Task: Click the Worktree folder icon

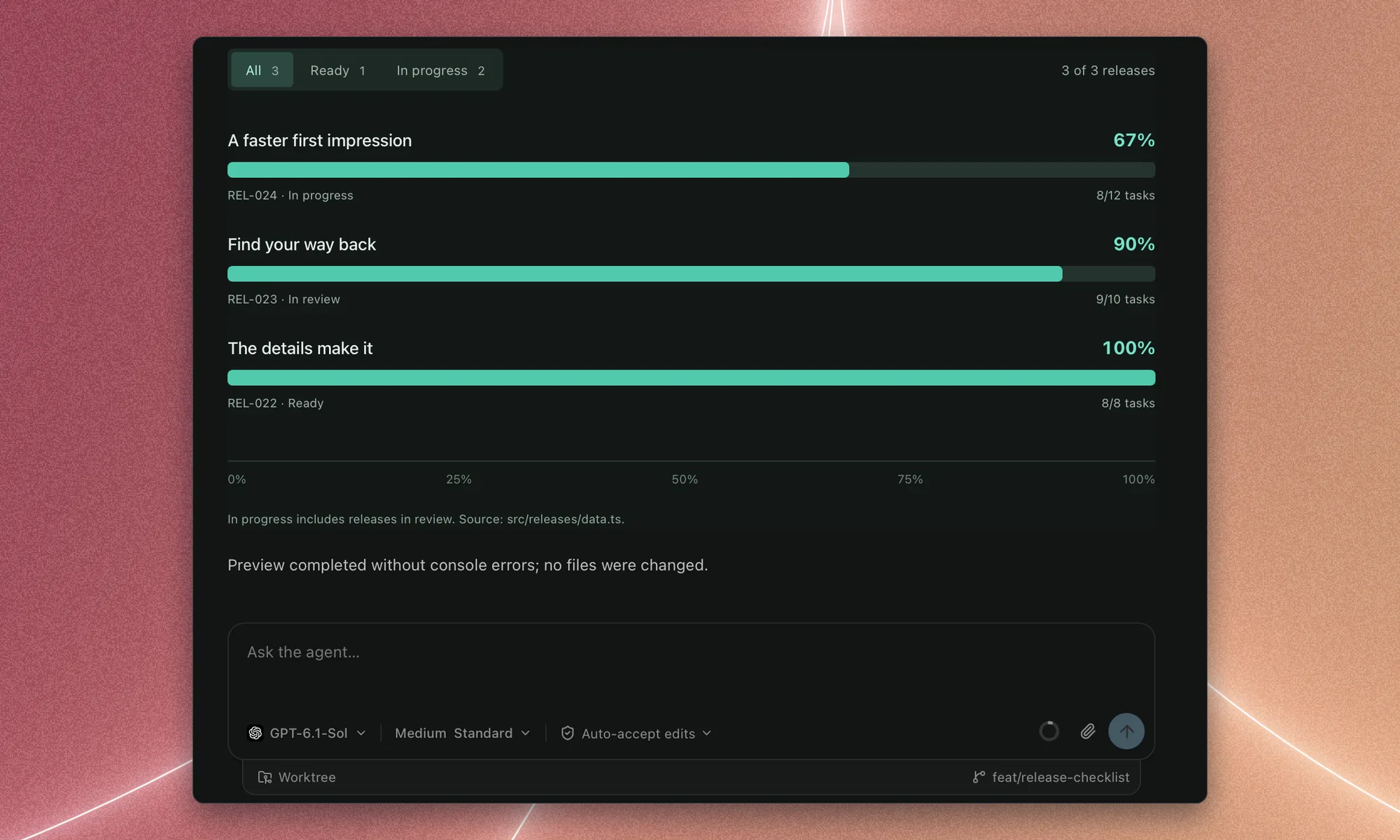Action: click(x=265, y=777)
